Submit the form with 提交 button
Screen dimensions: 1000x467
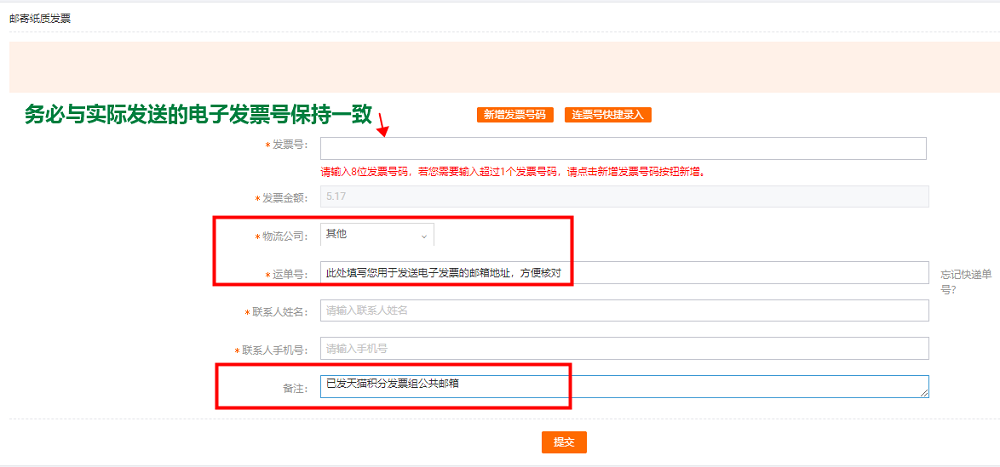point(564,442)
